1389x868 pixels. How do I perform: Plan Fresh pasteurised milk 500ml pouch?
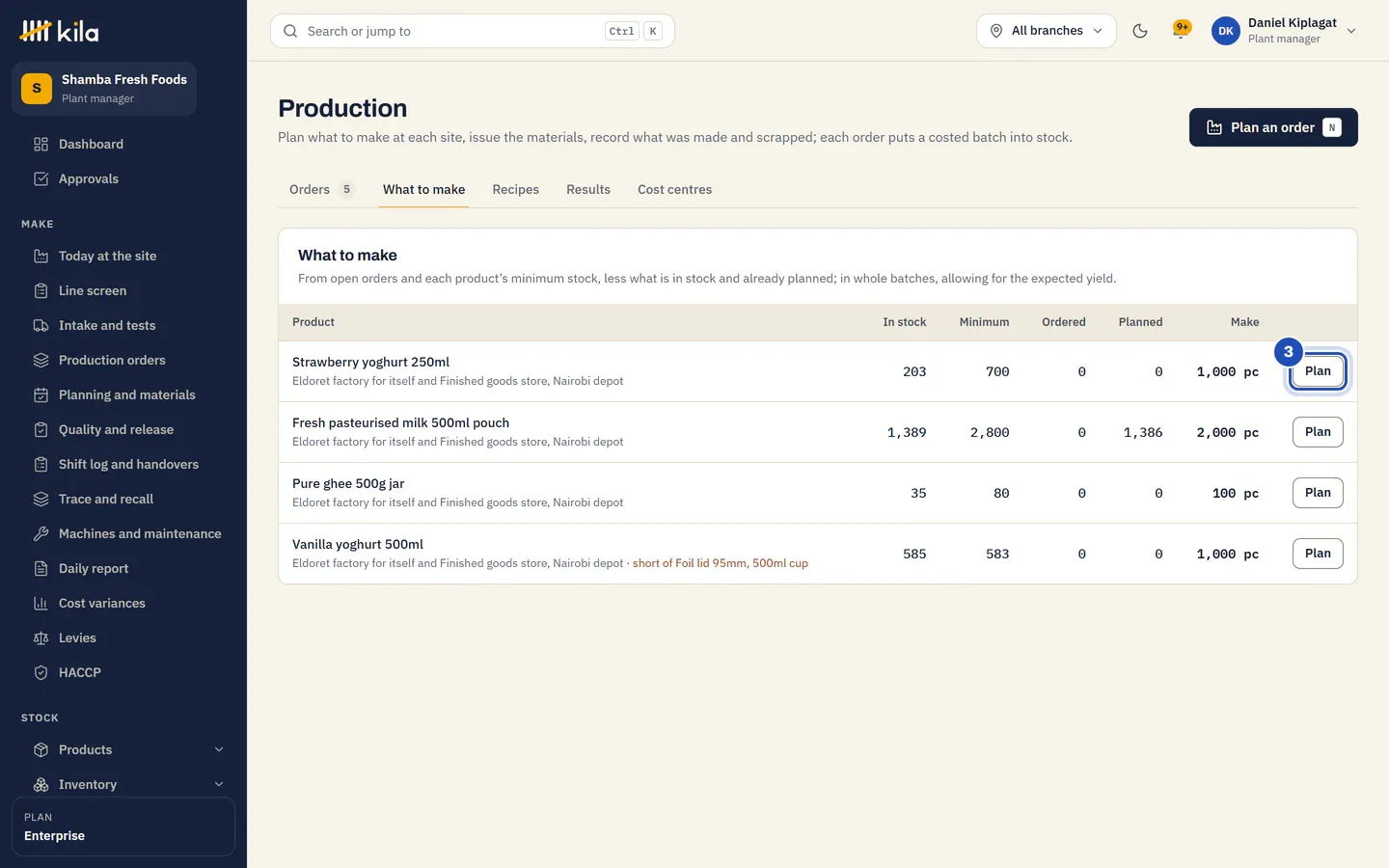1318,432
